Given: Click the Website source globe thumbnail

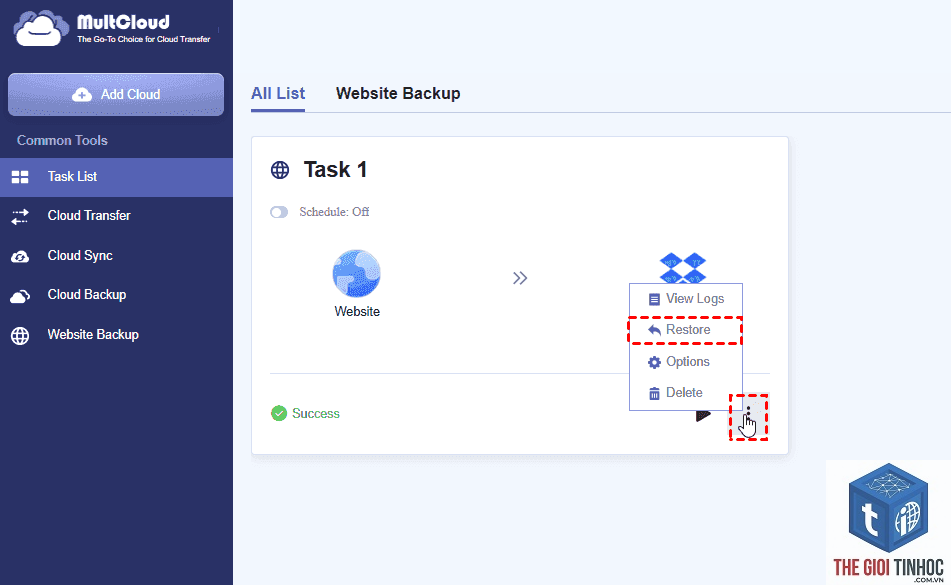Looking at the screenshot, I should [357, 273].
